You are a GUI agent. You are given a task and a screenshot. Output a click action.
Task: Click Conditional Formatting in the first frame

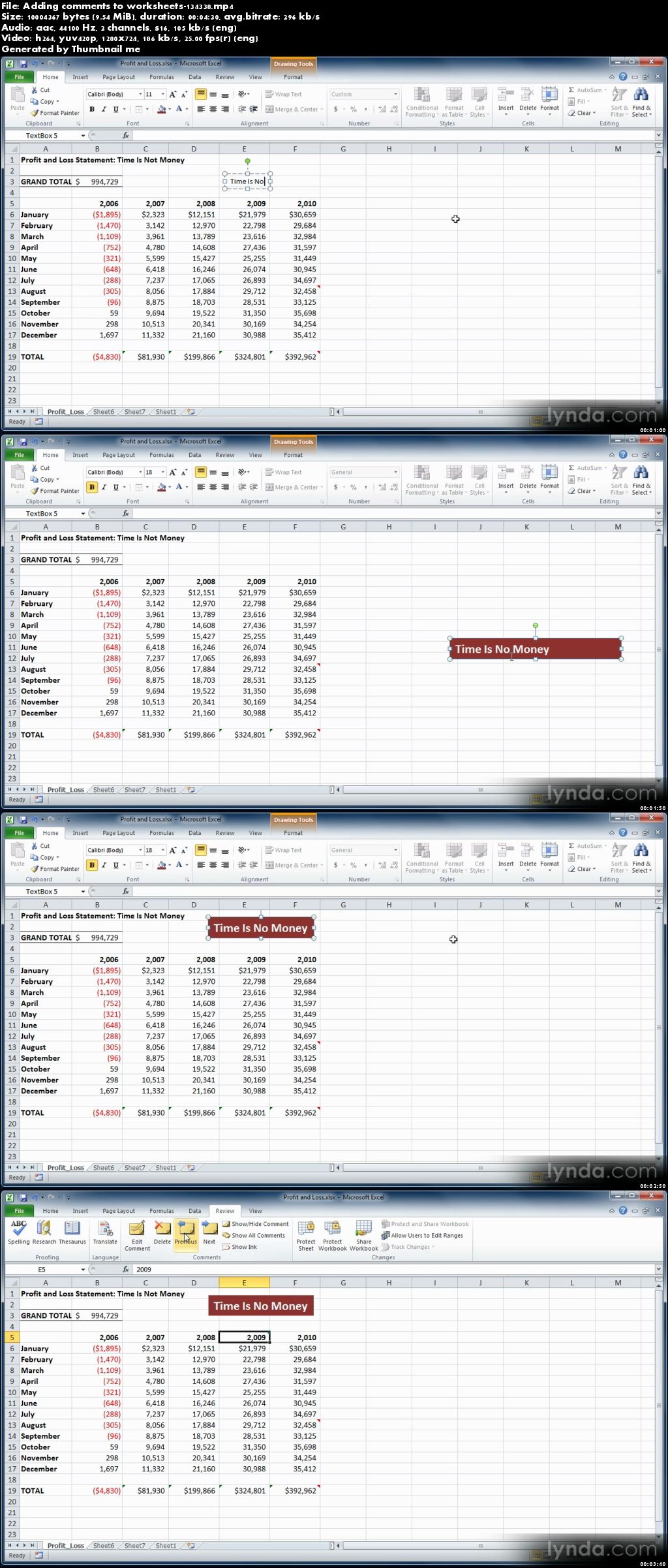tap(422, 102)
